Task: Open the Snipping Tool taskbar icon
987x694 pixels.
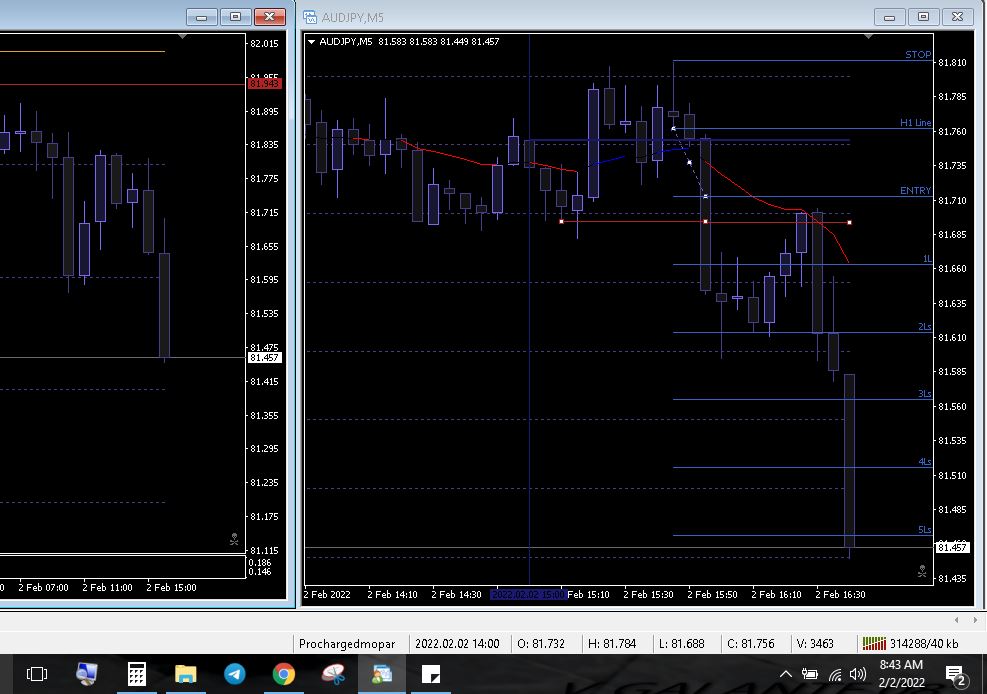Action: 333,674
